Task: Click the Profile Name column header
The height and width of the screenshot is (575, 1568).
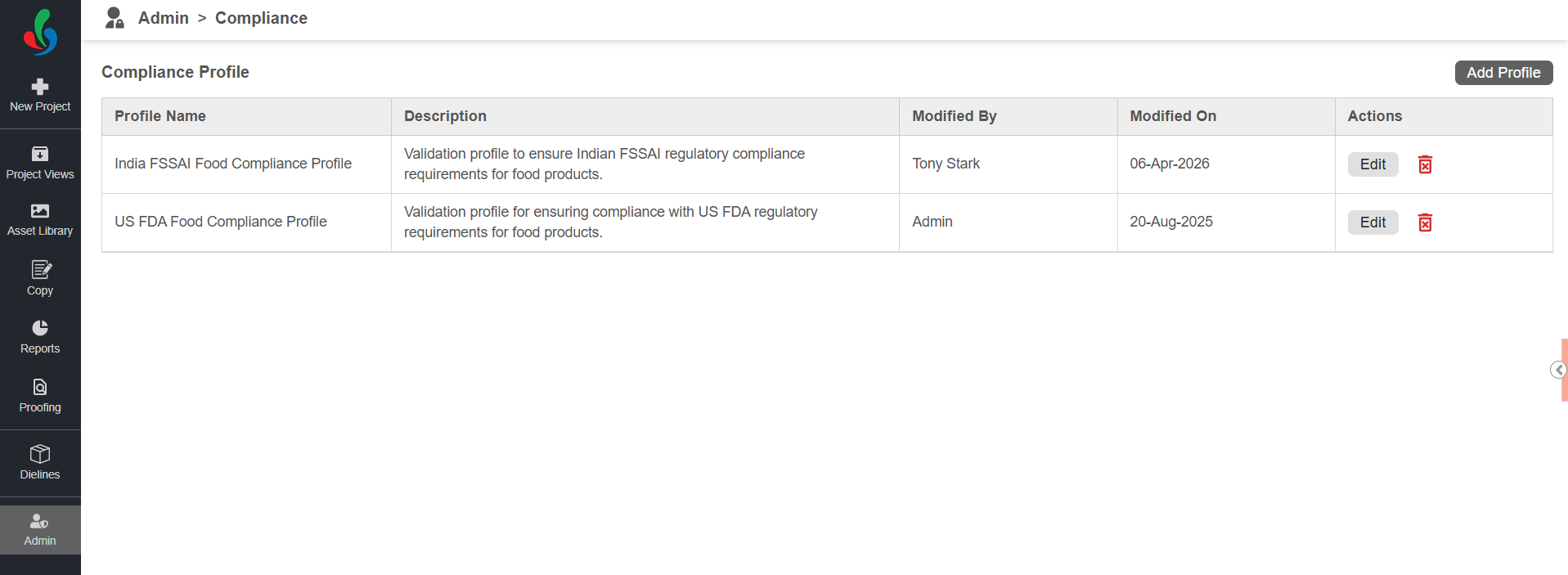Action: [x=160, y=116]
